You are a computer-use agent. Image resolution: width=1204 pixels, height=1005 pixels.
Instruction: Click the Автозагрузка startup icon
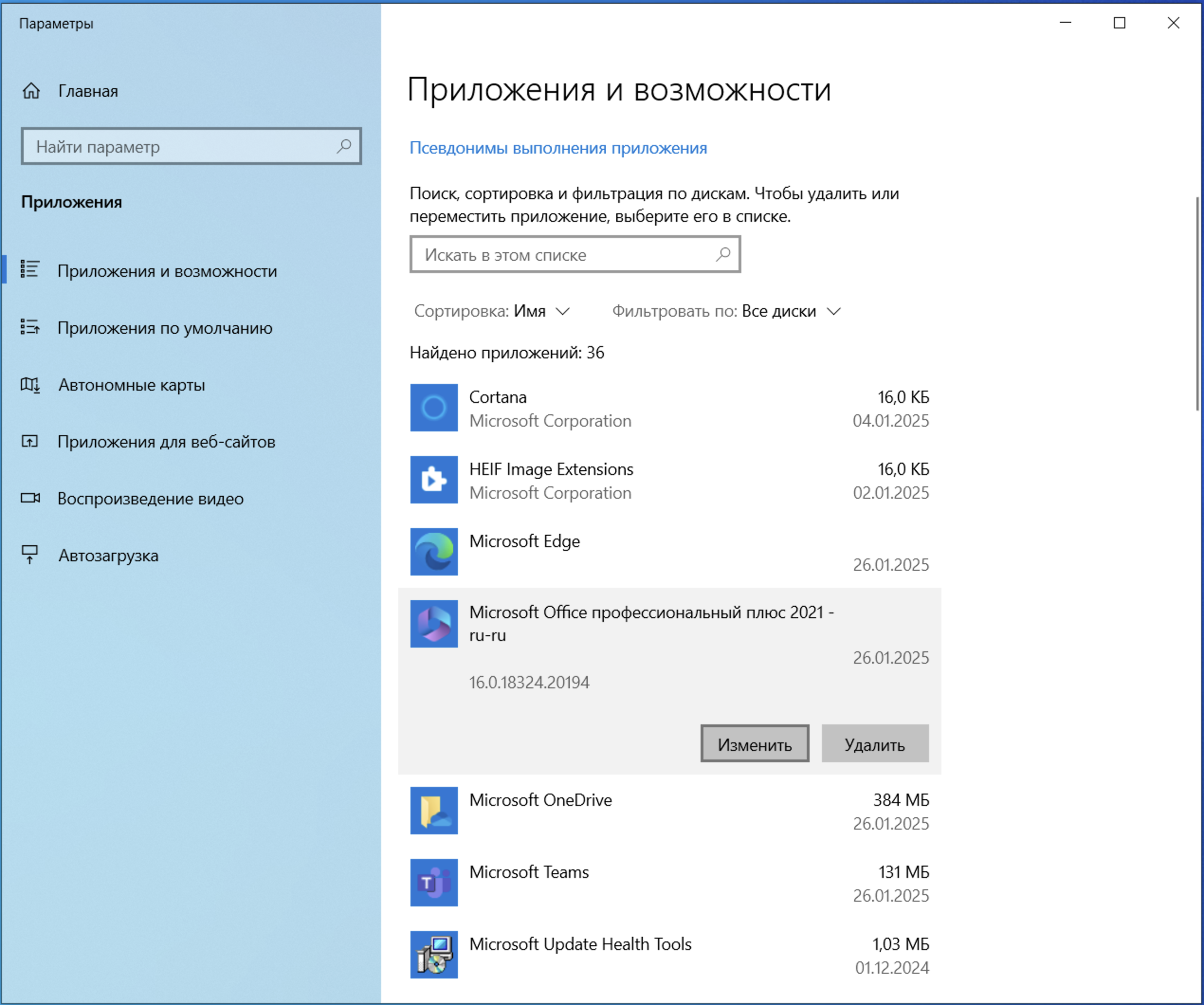point(30,554)
